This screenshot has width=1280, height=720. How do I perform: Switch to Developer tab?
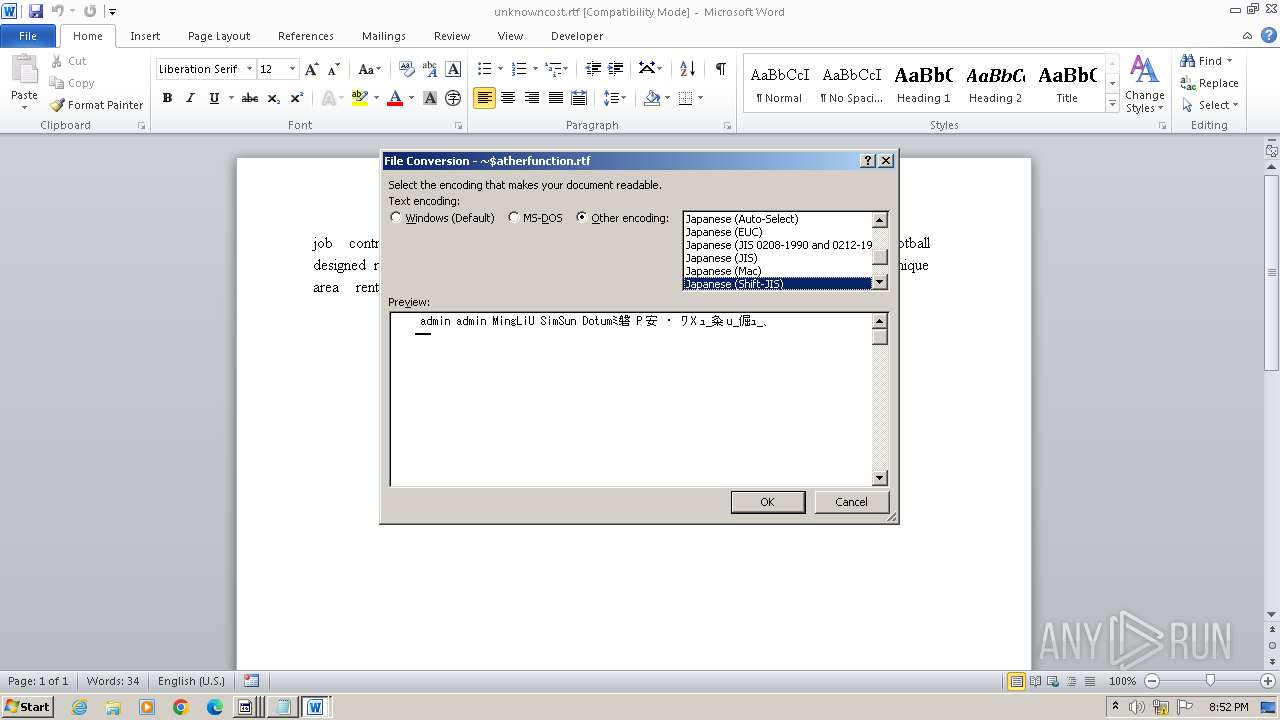tap(577, 36)
